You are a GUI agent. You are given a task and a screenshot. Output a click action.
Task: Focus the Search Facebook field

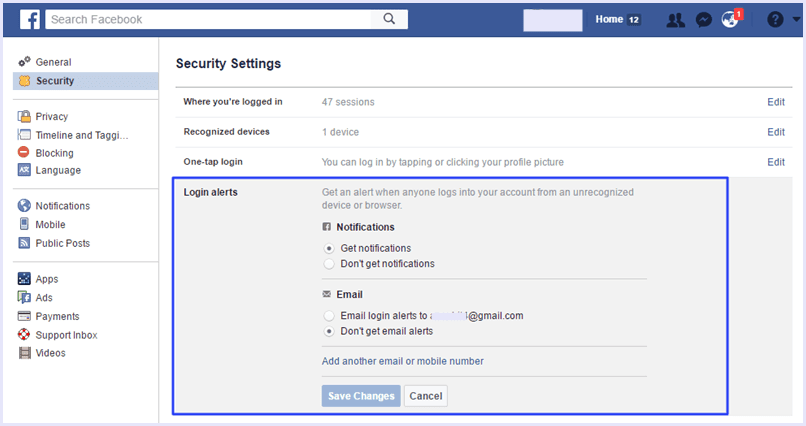pos(208,19)
